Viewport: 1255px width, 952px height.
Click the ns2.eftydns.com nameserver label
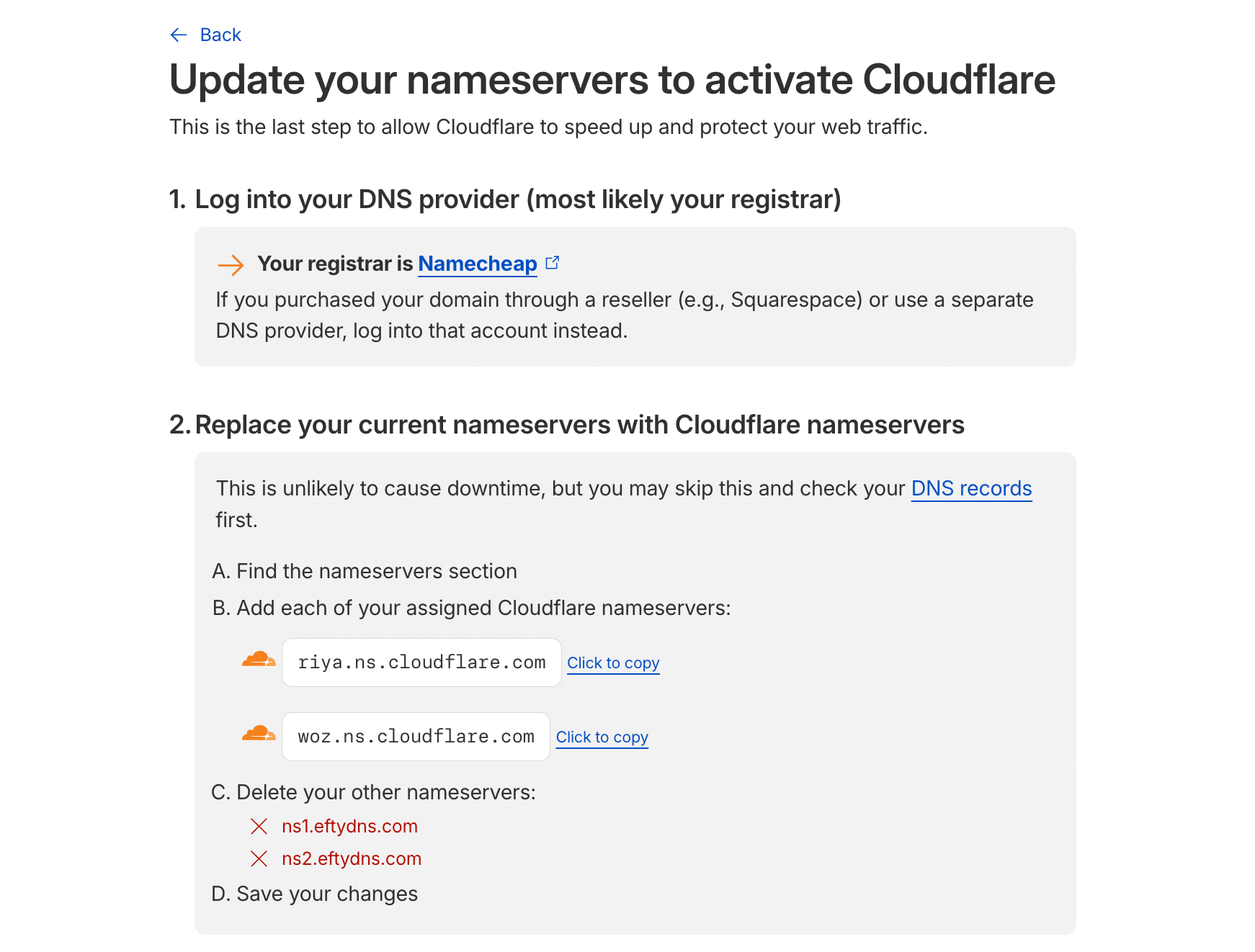coord(352,858)
